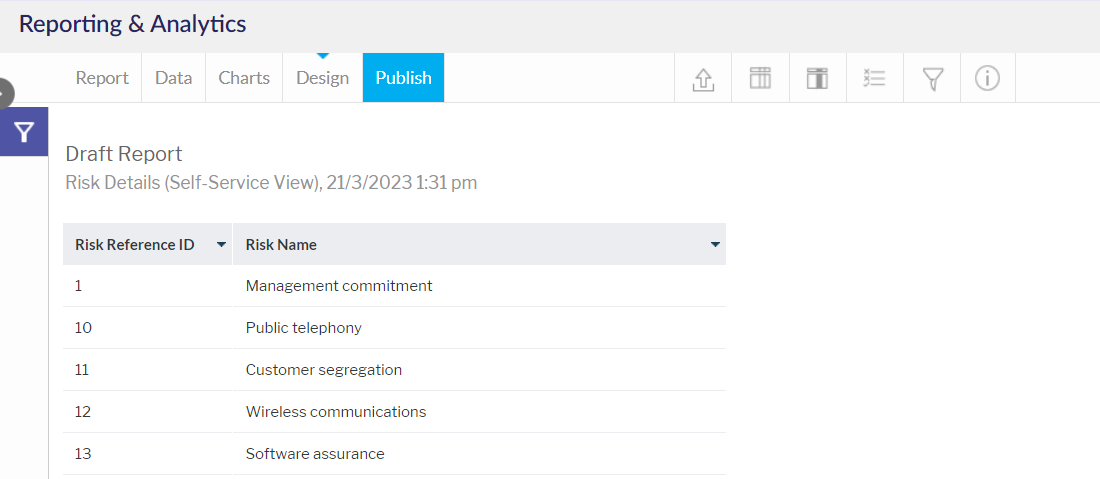
Task: Open the table columns layout icon
Action: coord(760,78)
